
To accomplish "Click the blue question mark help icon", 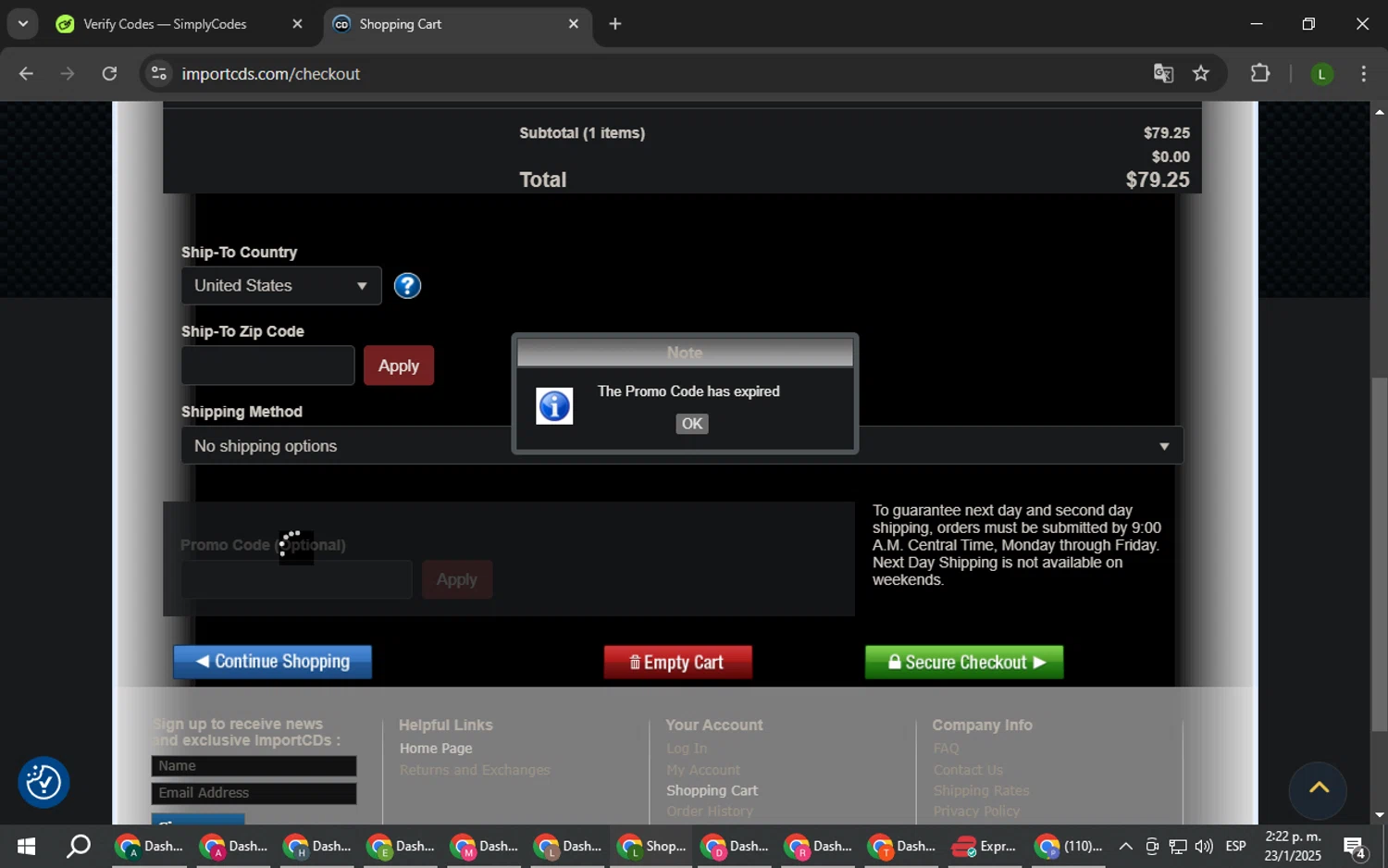I will (x=407, y=286).
